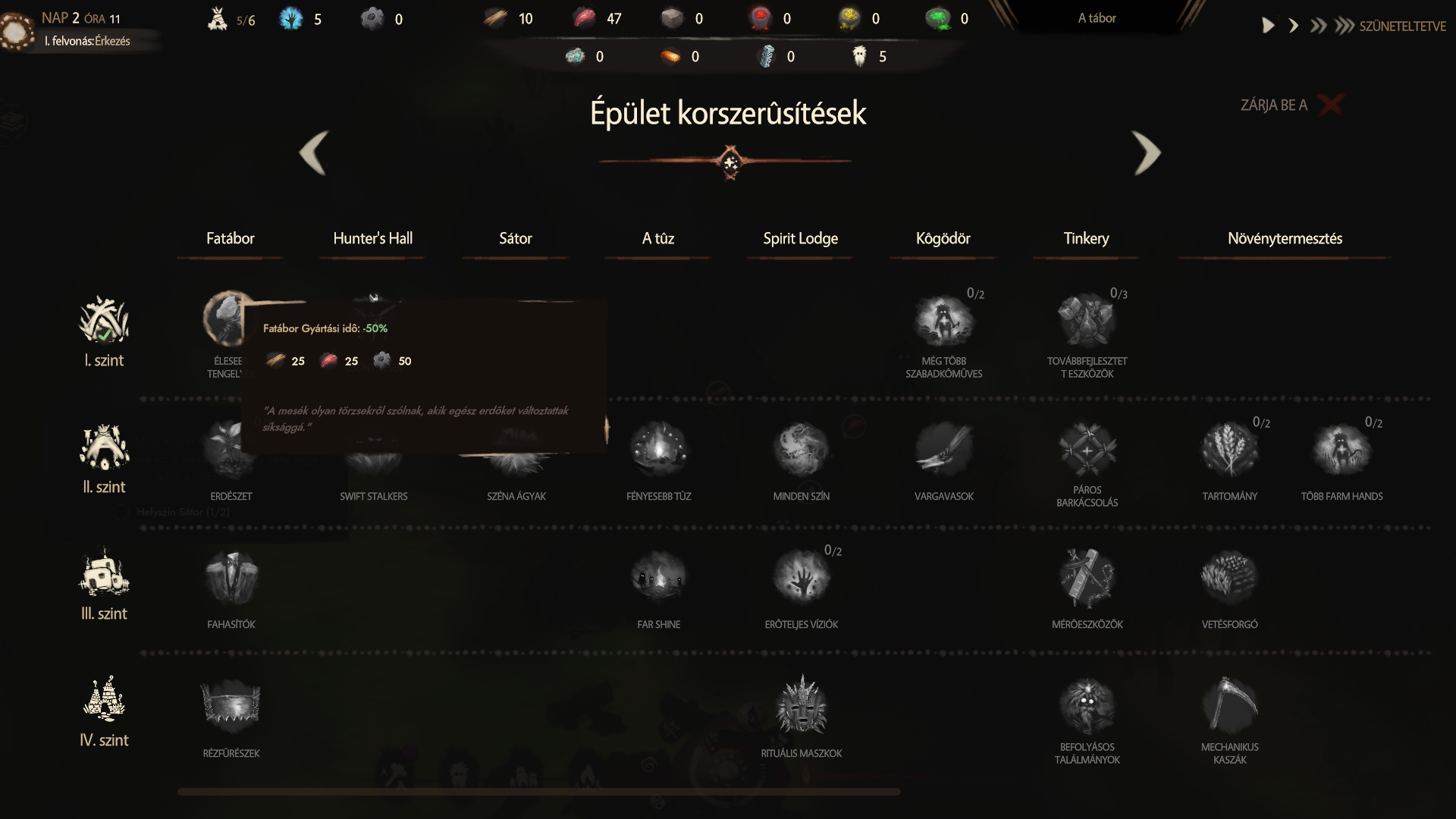1456x819 pixels.
Task: Select the Mérôeszközök tools upgrade
Action: 1087,577
